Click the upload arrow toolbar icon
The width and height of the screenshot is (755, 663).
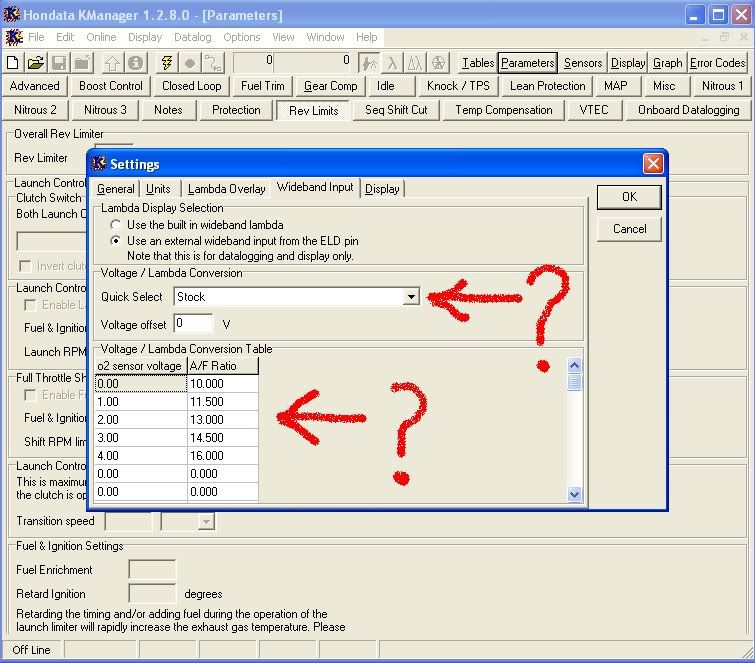112,62
